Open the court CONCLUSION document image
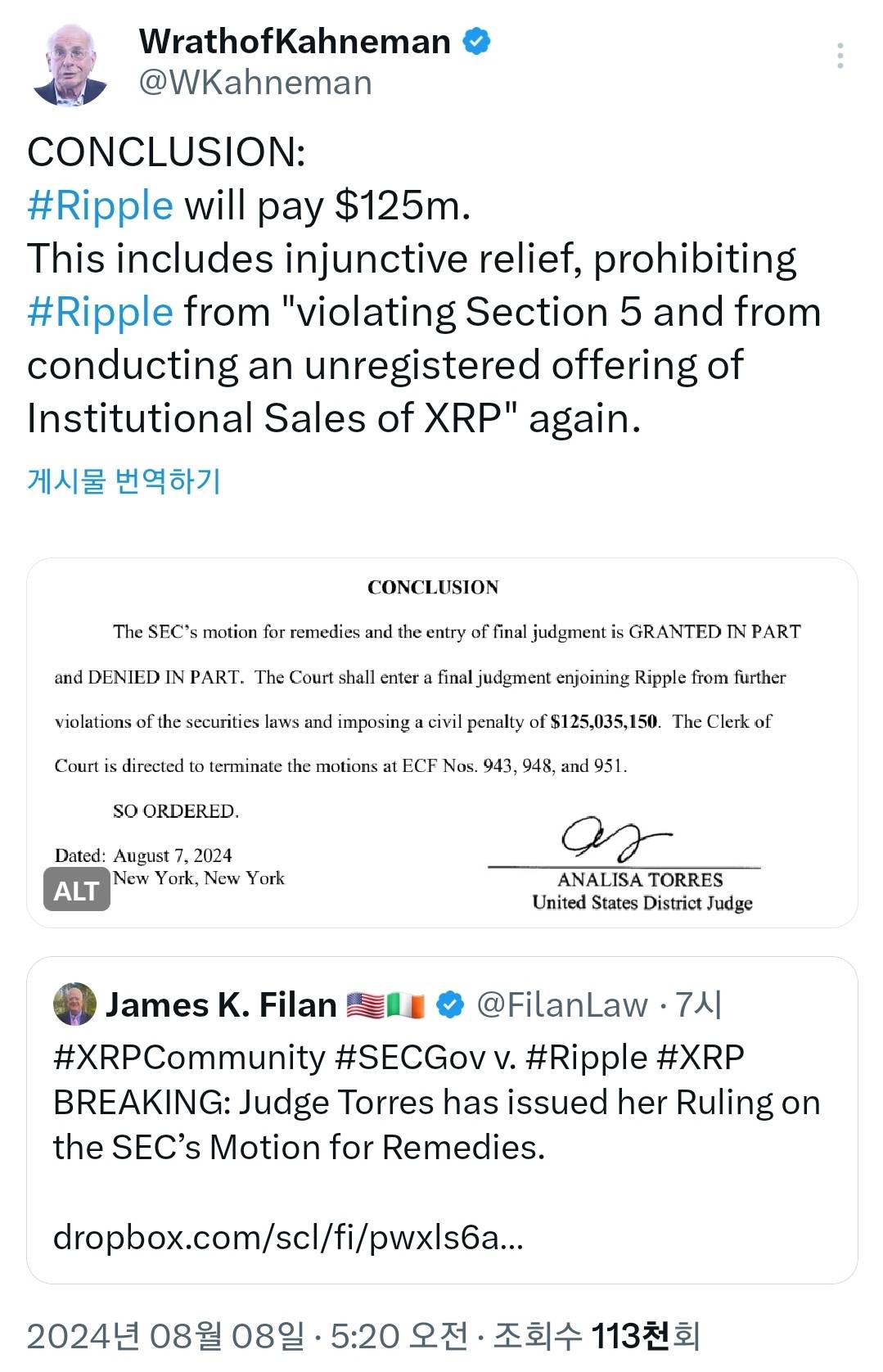This screenshot has height=1372, width=883. (x=442, y=720)
